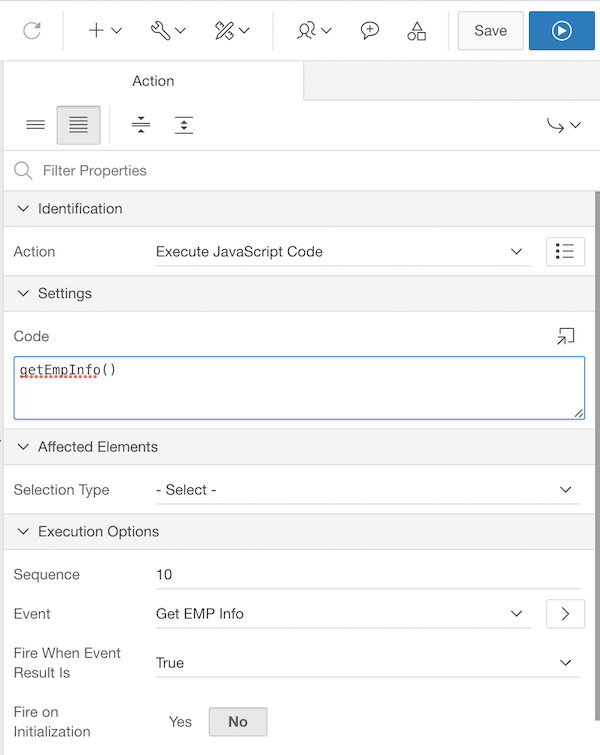Select the Action tab
This screenshot has height=755, width=600.
[153, 81]
